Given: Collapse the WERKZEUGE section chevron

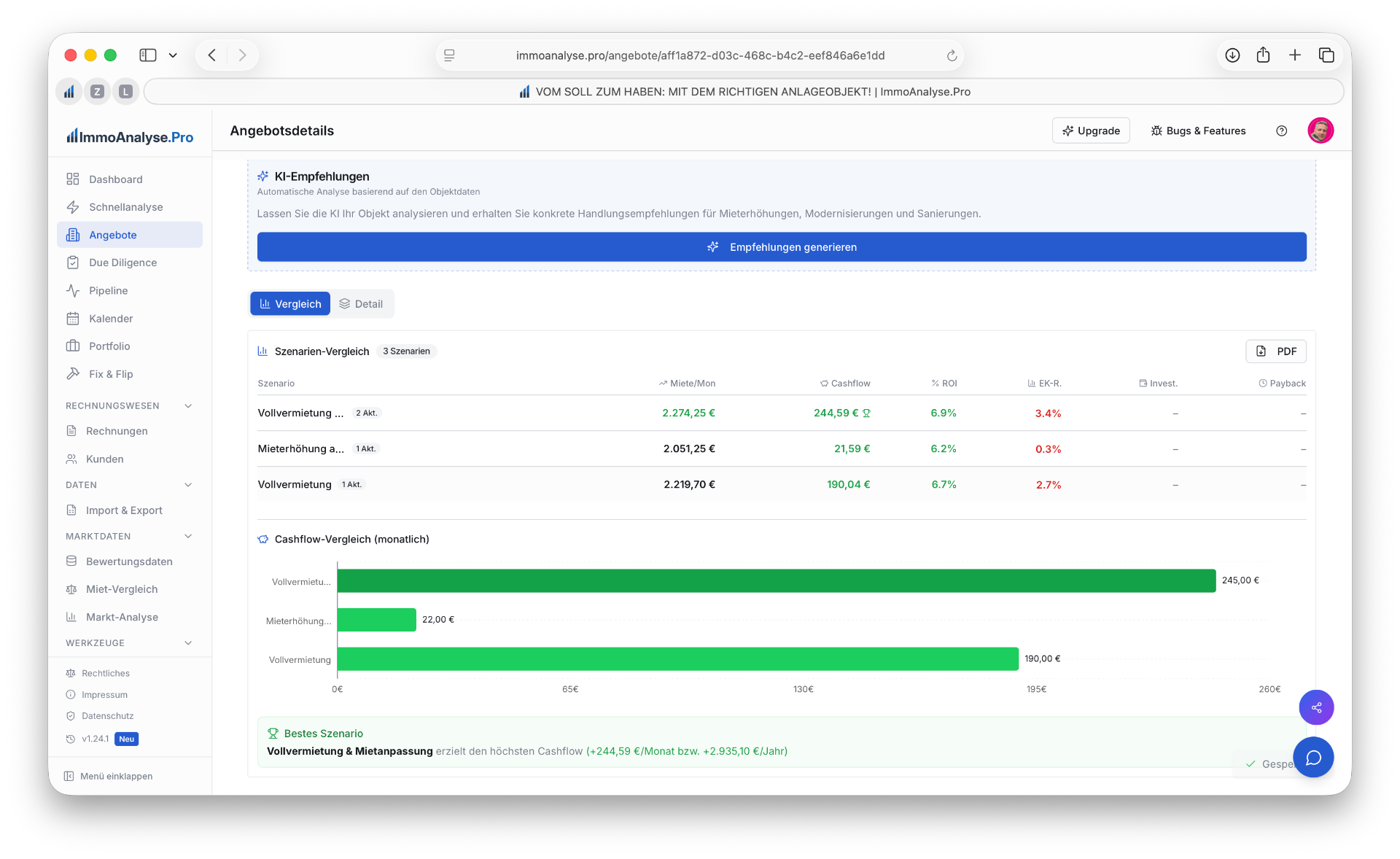Looking at the screenshot, I should [x=188, y=643].
